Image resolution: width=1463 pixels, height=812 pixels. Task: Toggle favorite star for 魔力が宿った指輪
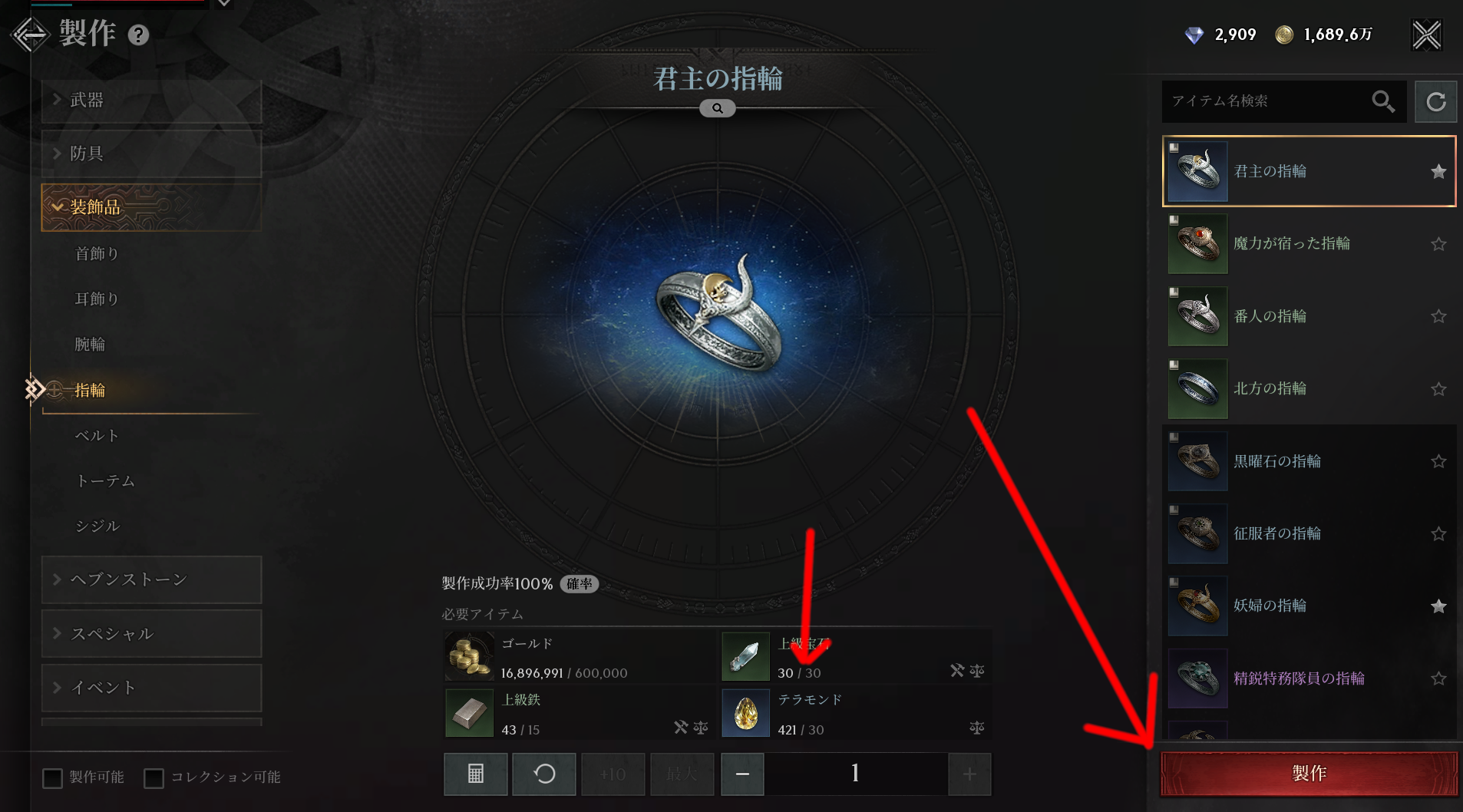tap(1438, 244)
